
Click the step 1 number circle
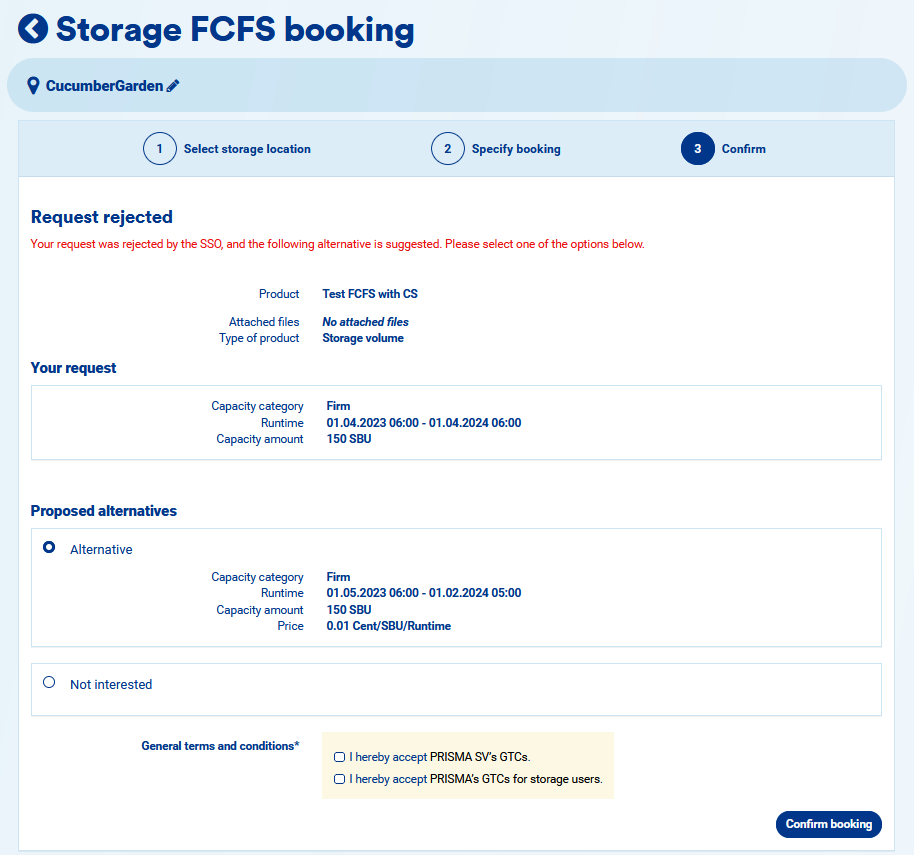tap(160, 149)
